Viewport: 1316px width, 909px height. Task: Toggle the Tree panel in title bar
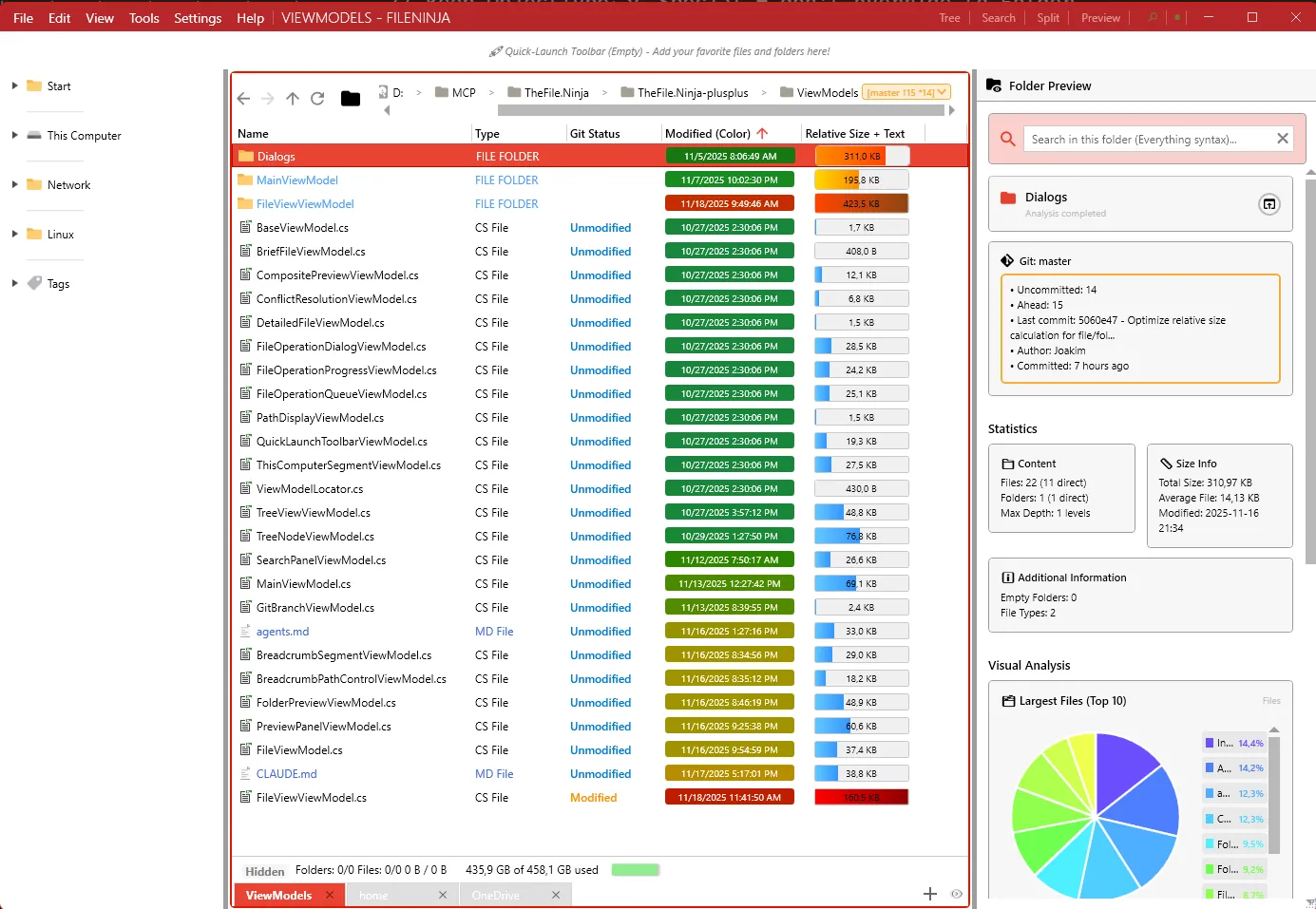click(x=949, y=18)
